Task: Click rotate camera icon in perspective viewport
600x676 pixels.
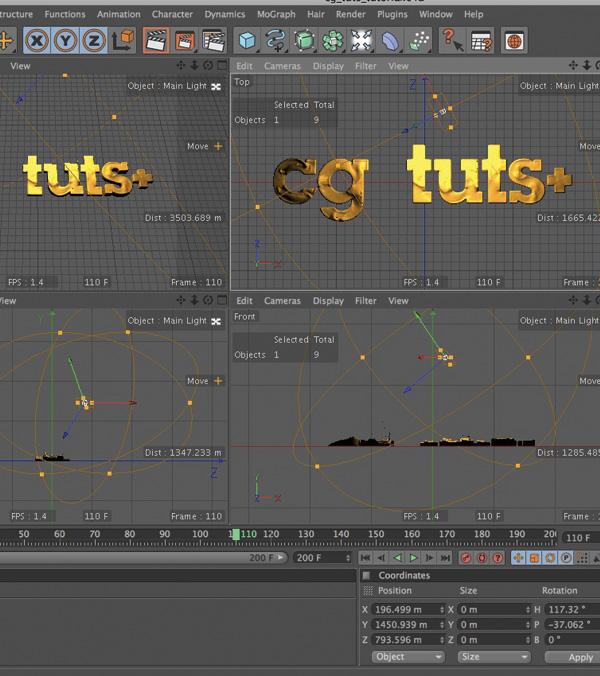Action: [208, 66]
